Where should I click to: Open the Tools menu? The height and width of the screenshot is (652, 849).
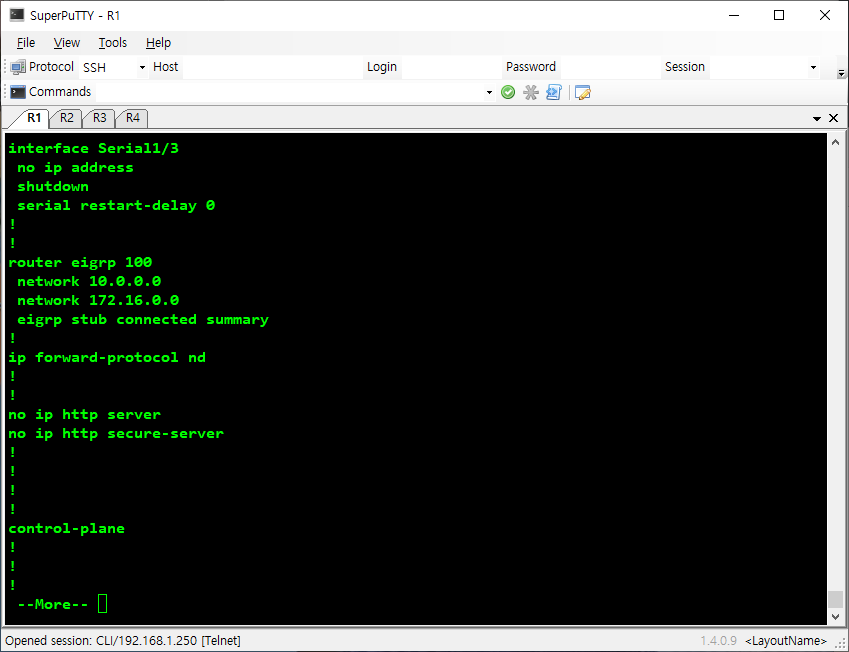[x=113, y=43]
